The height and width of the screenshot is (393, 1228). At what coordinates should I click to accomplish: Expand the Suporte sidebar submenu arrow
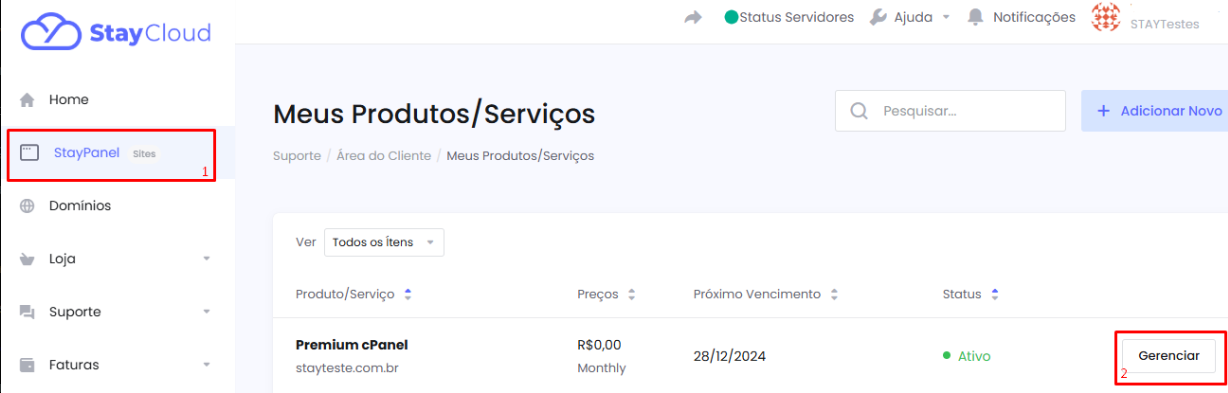(207, 312)
